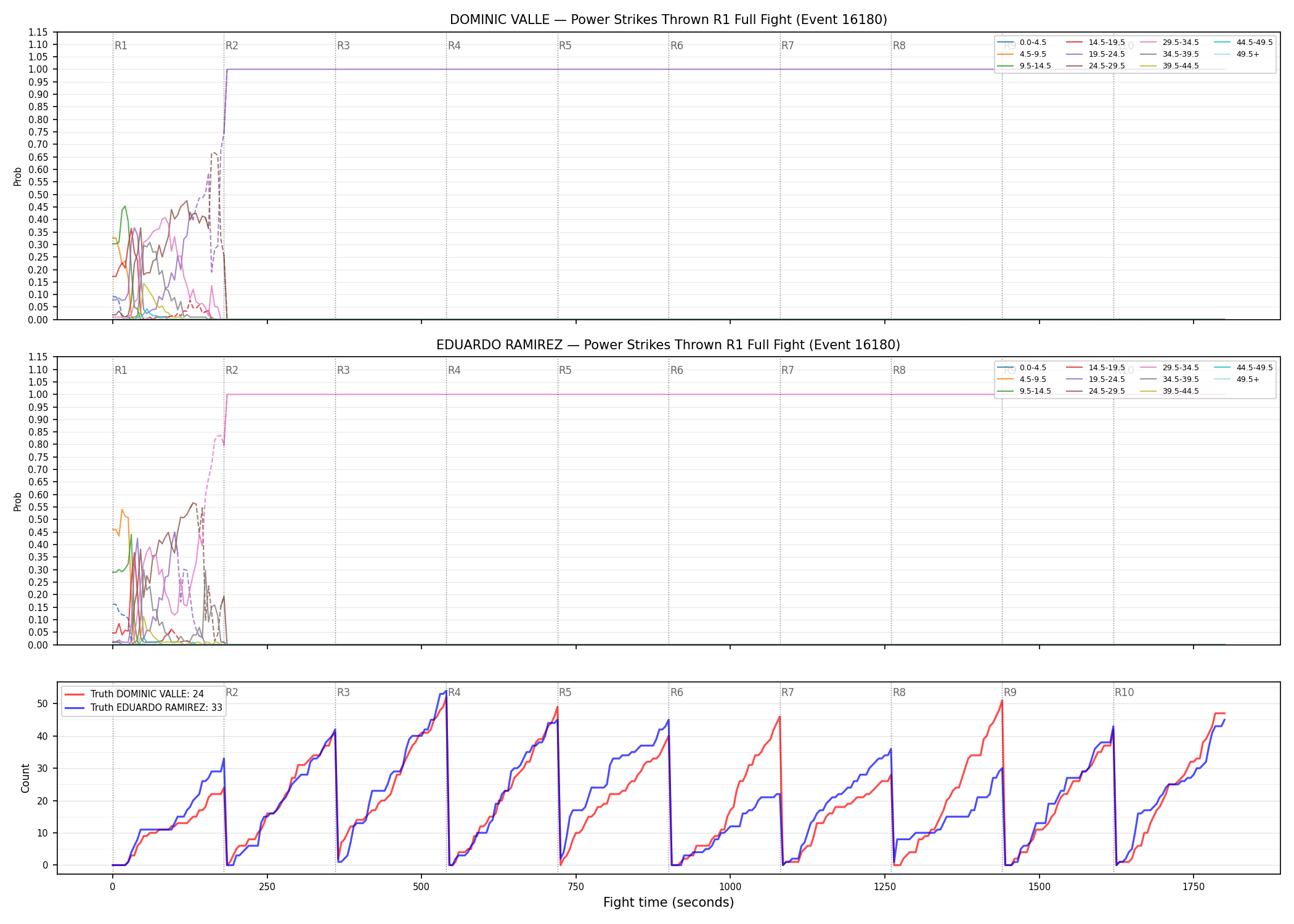Click the R7 round label in Eduardo Ramirez chart
This screenshot has width=1294, height=924.
coord(787,370)
